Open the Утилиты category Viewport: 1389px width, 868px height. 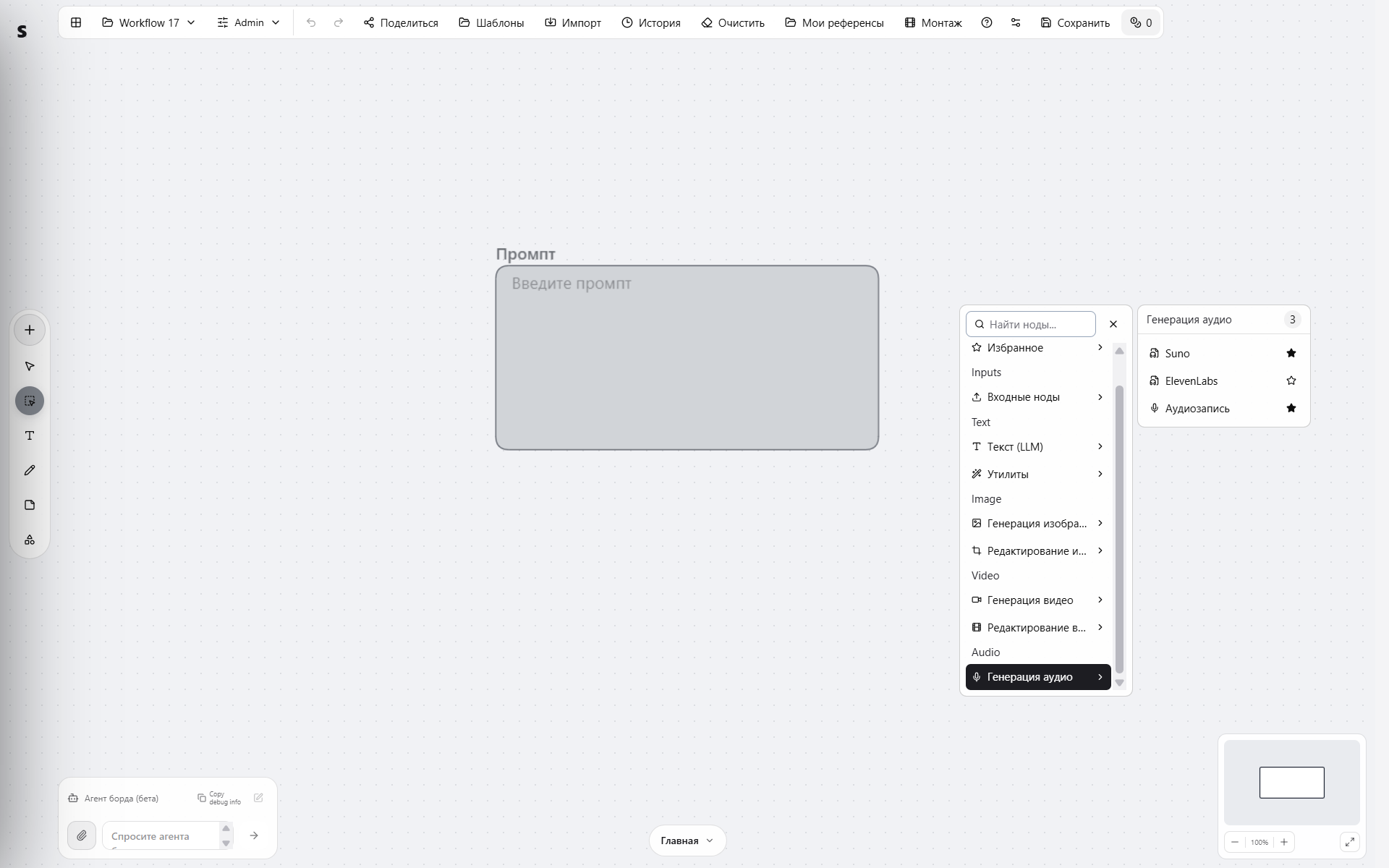(1038, 475)
